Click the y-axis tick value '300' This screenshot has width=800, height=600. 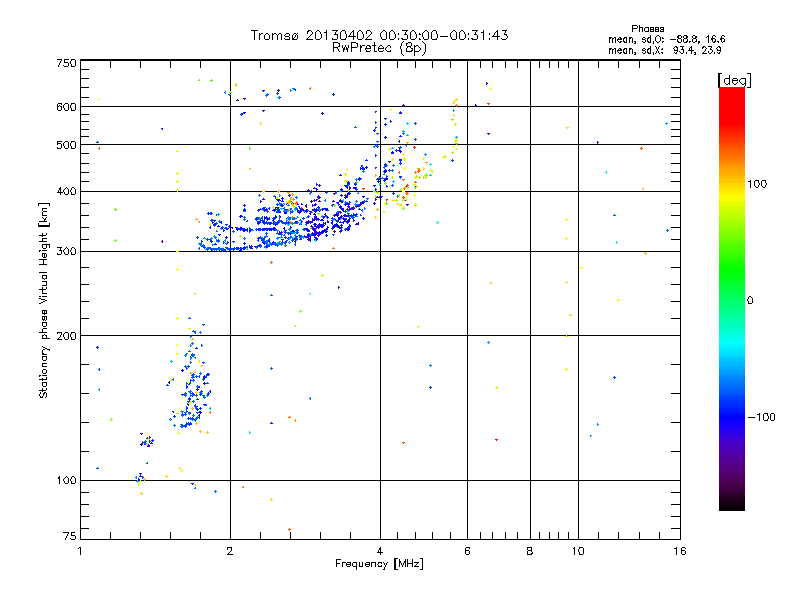tap(66, 252)
